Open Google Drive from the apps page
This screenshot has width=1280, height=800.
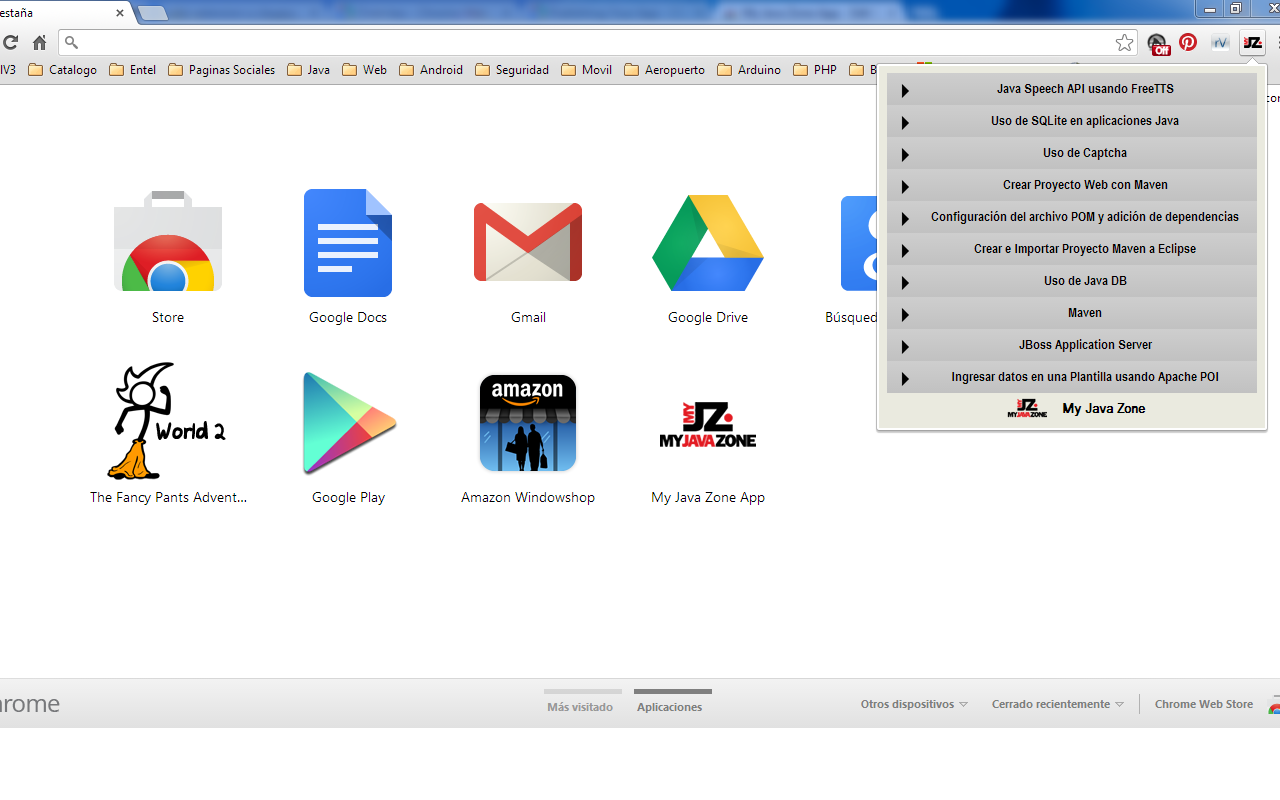(707, 242)
